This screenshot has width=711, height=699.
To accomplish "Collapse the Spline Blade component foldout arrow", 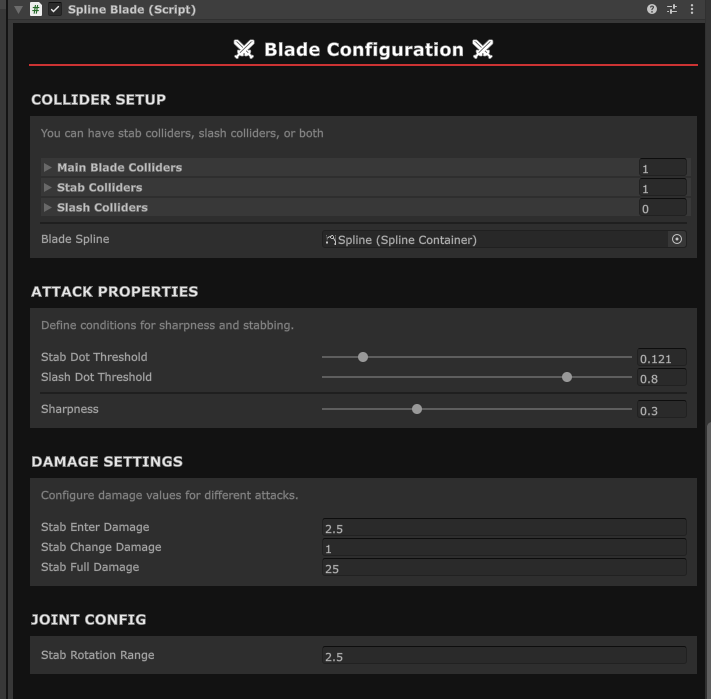I will coord(18,9).
